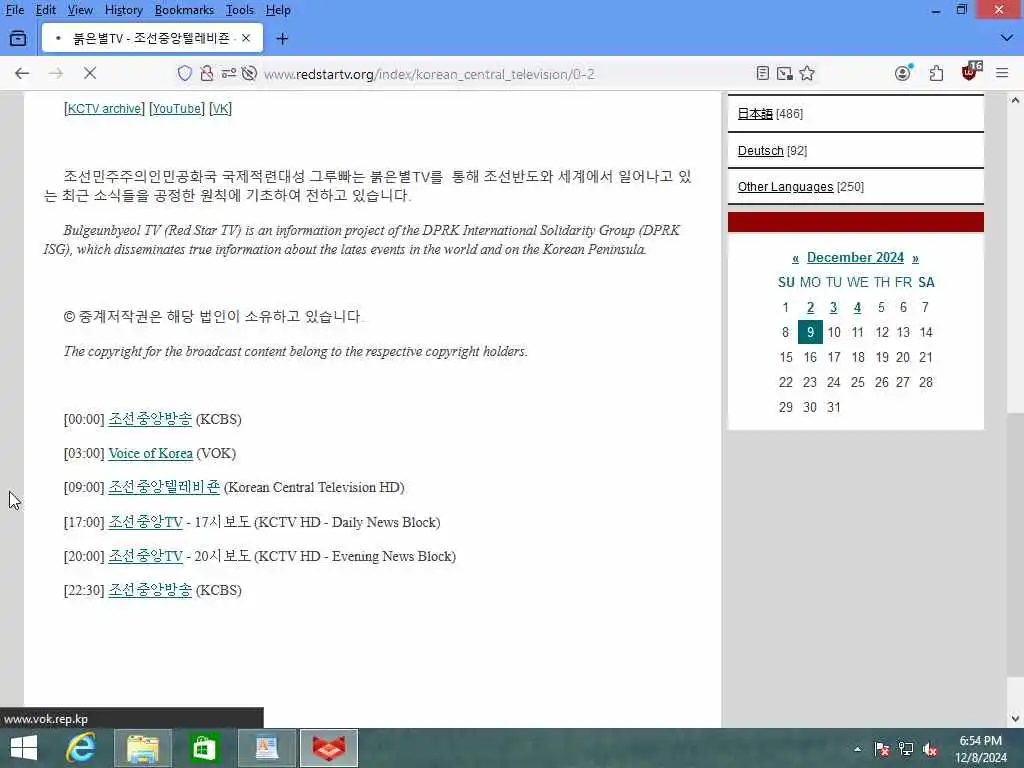Screen dimensions: 1024x768
Task: Click the insecure connection lock icon
Action: 206,73
